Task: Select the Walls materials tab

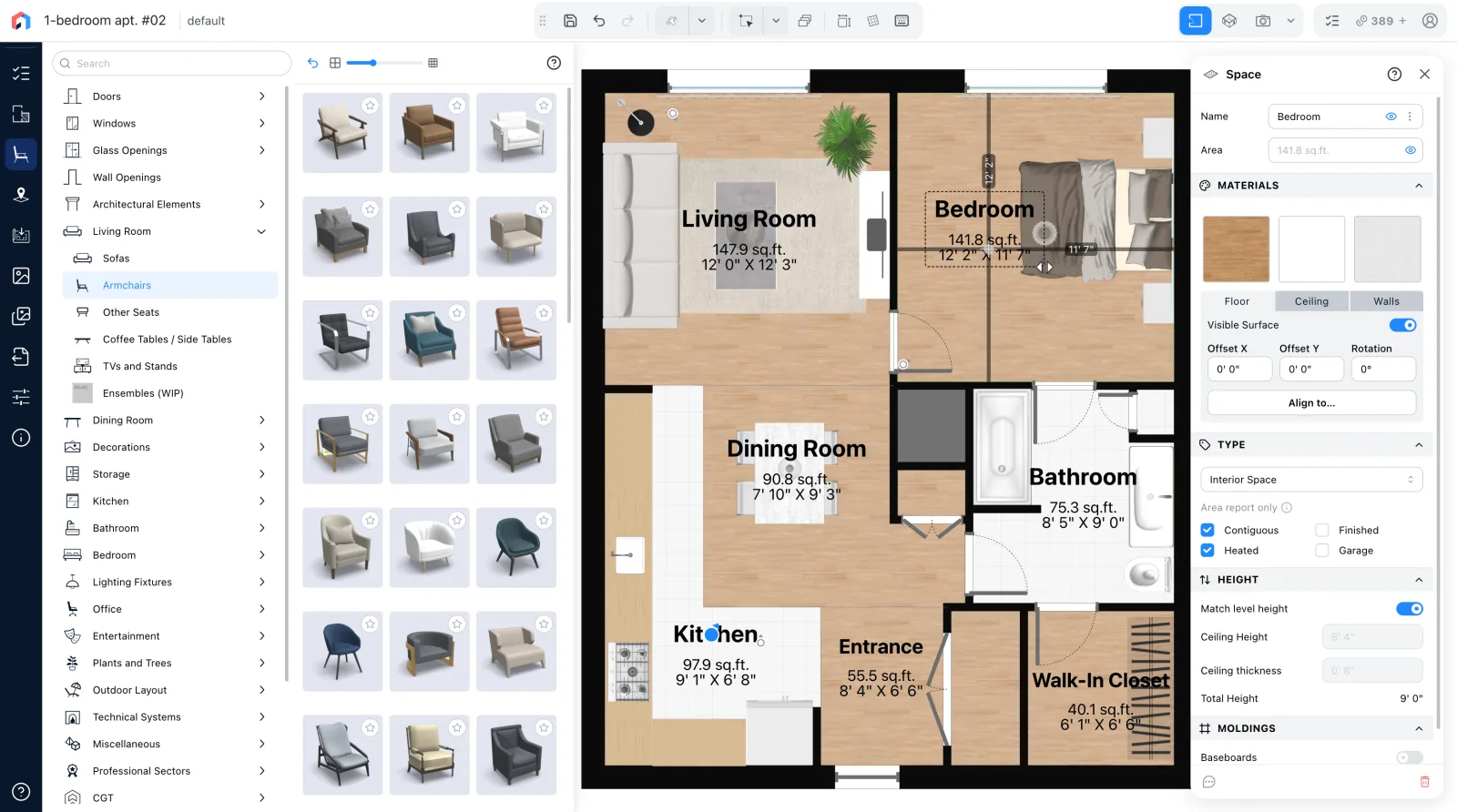Action: 1386,301
